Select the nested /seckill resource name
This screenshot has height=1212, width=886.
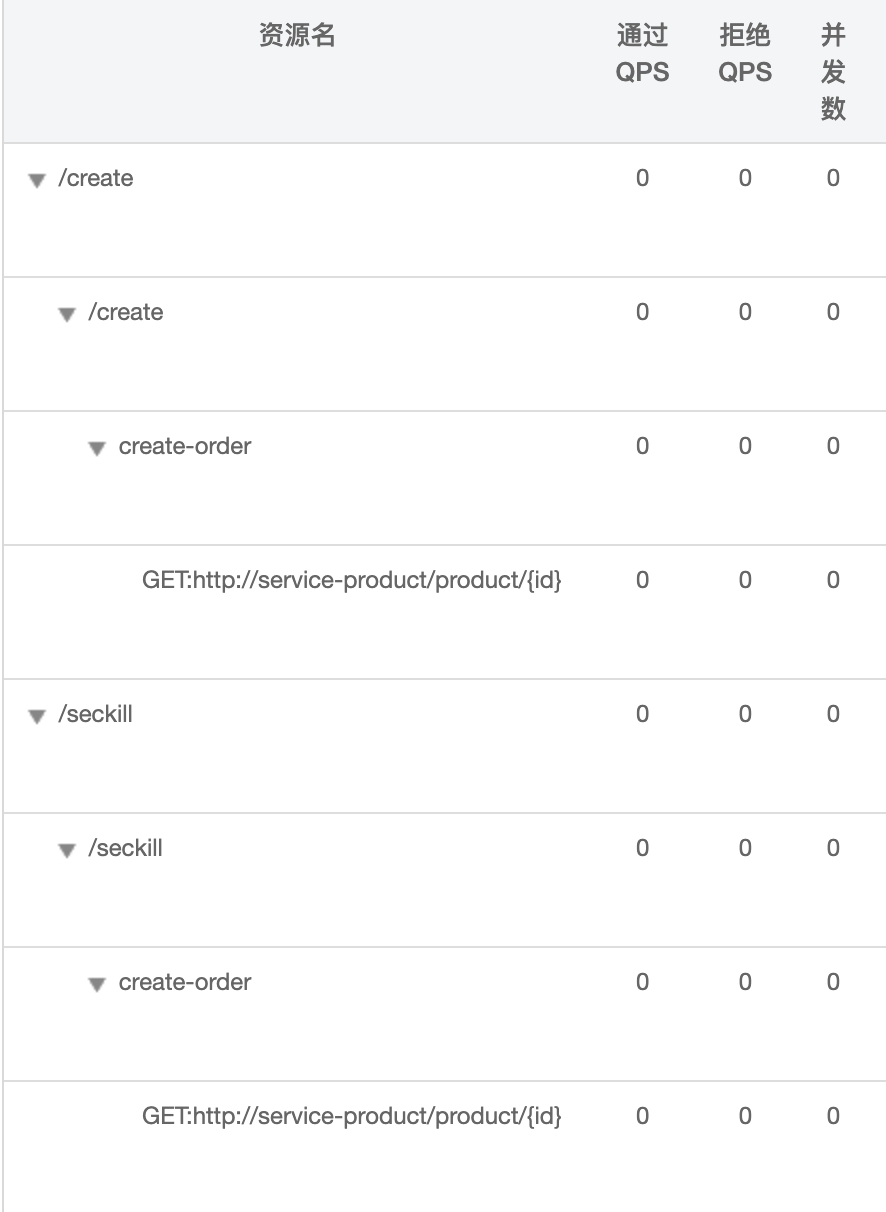point(126,849)
